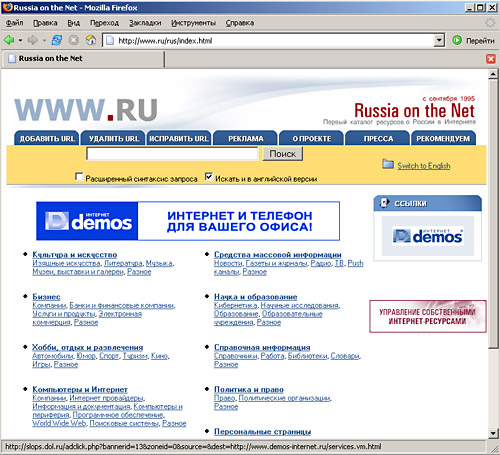The width and height of the screenshot is (500, 455).
Task: Open the Компьютеры и Интернет category link
Action: (80, 389)
